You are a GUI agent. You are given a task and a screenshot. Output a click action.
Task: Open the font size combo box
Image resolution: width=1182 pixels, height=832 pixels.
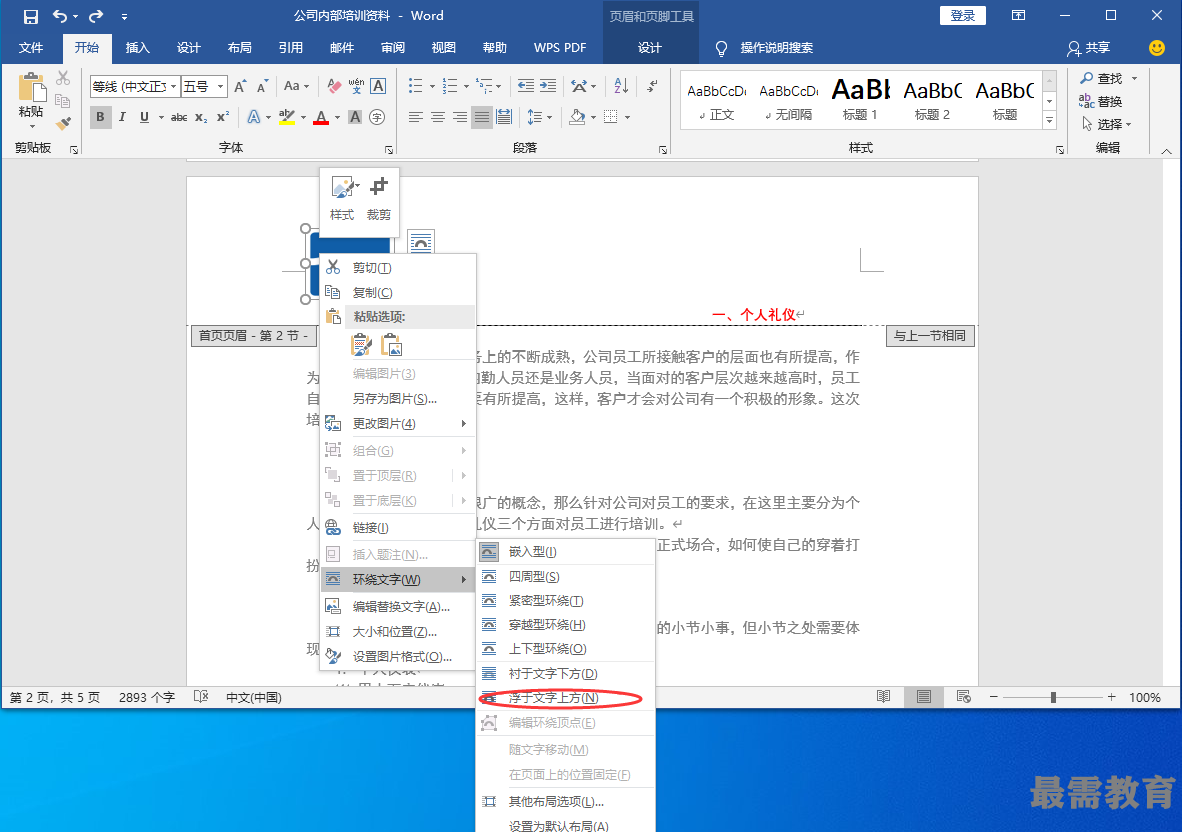(204, 87)
